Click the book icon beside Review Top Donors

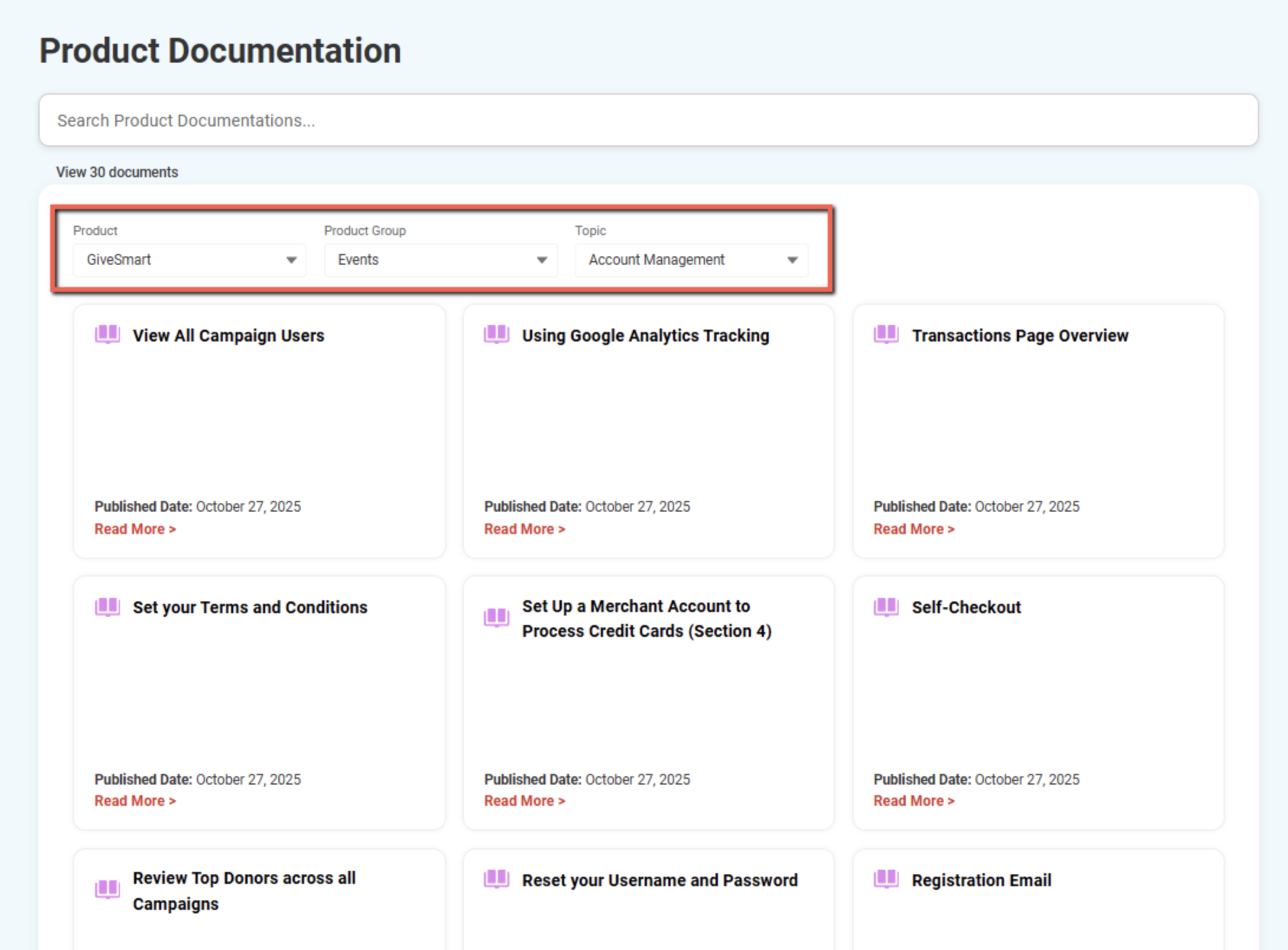point(108,890)
